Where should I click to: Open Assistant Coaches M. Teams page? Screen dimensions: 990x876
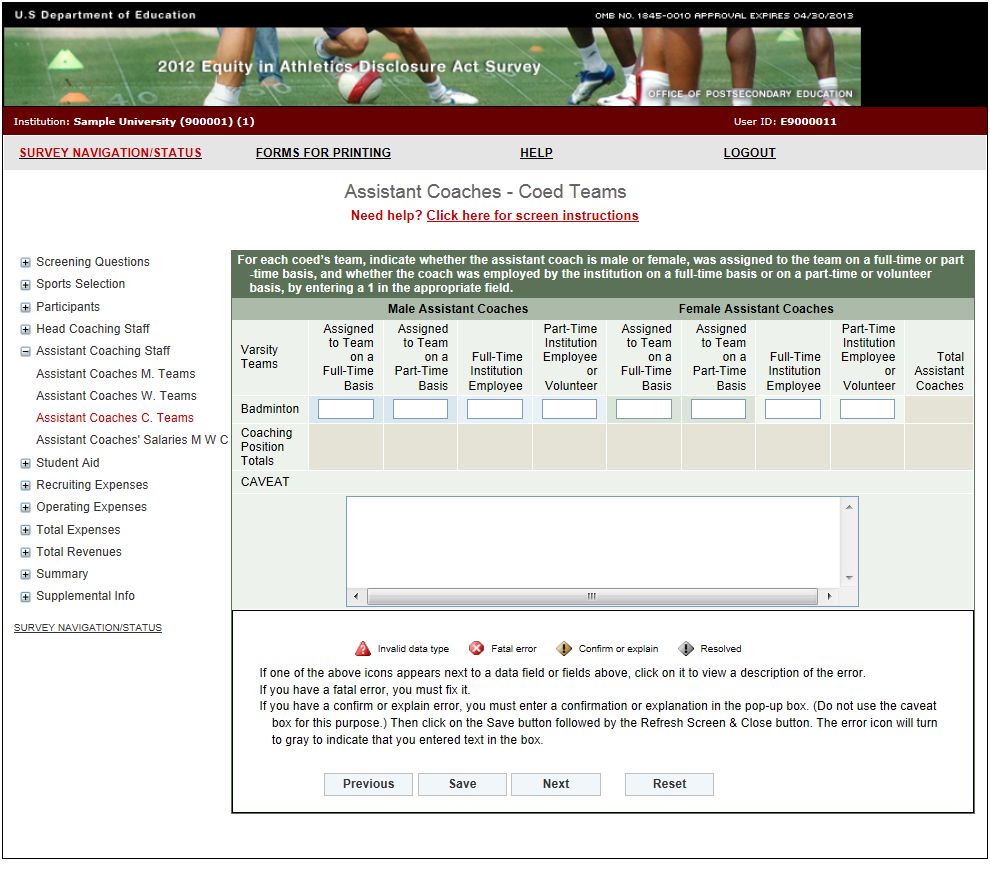click(116, 374)
